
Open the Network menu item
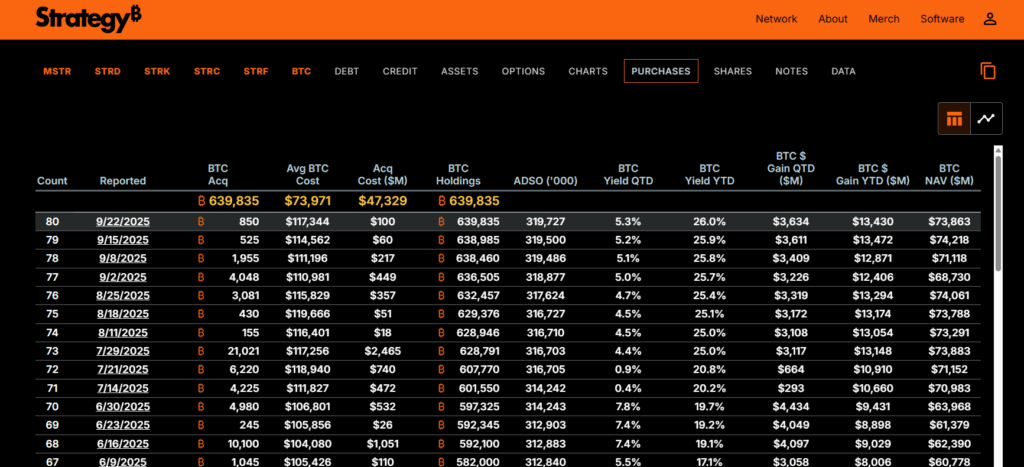coord(776,19)
